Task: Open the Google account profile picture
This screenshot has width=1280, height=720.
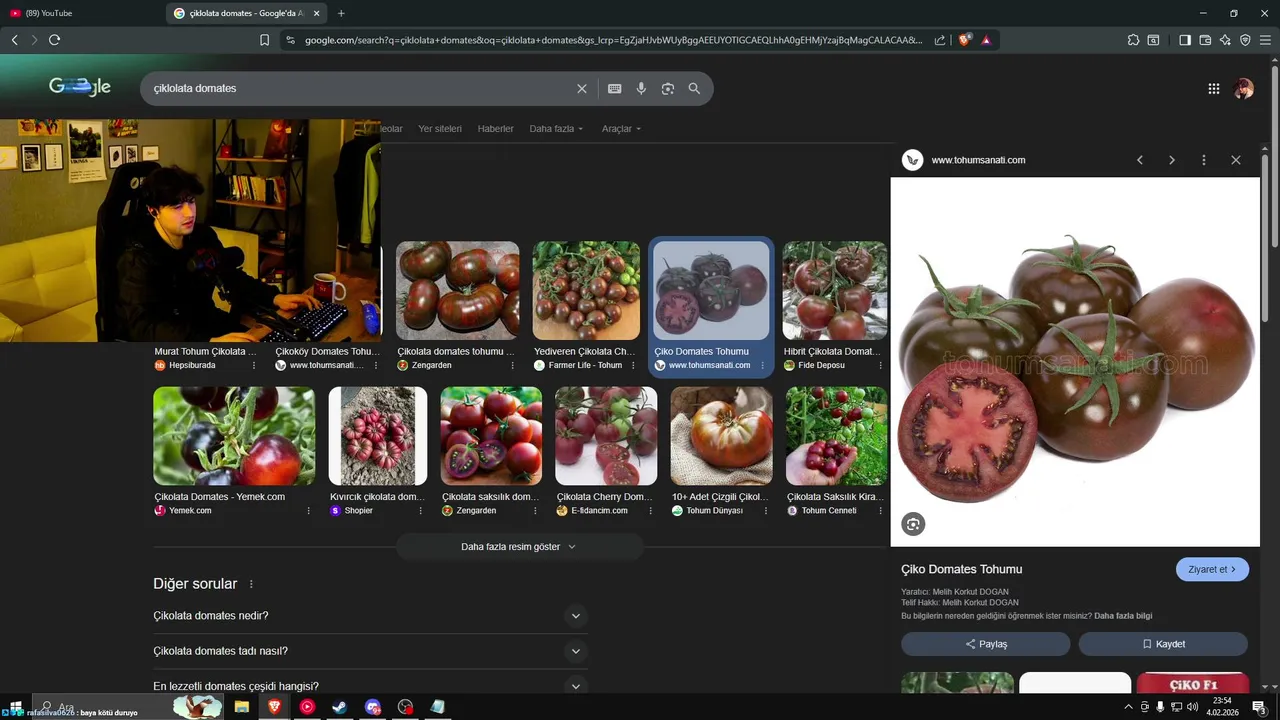Action: [x=1244, y=89]
